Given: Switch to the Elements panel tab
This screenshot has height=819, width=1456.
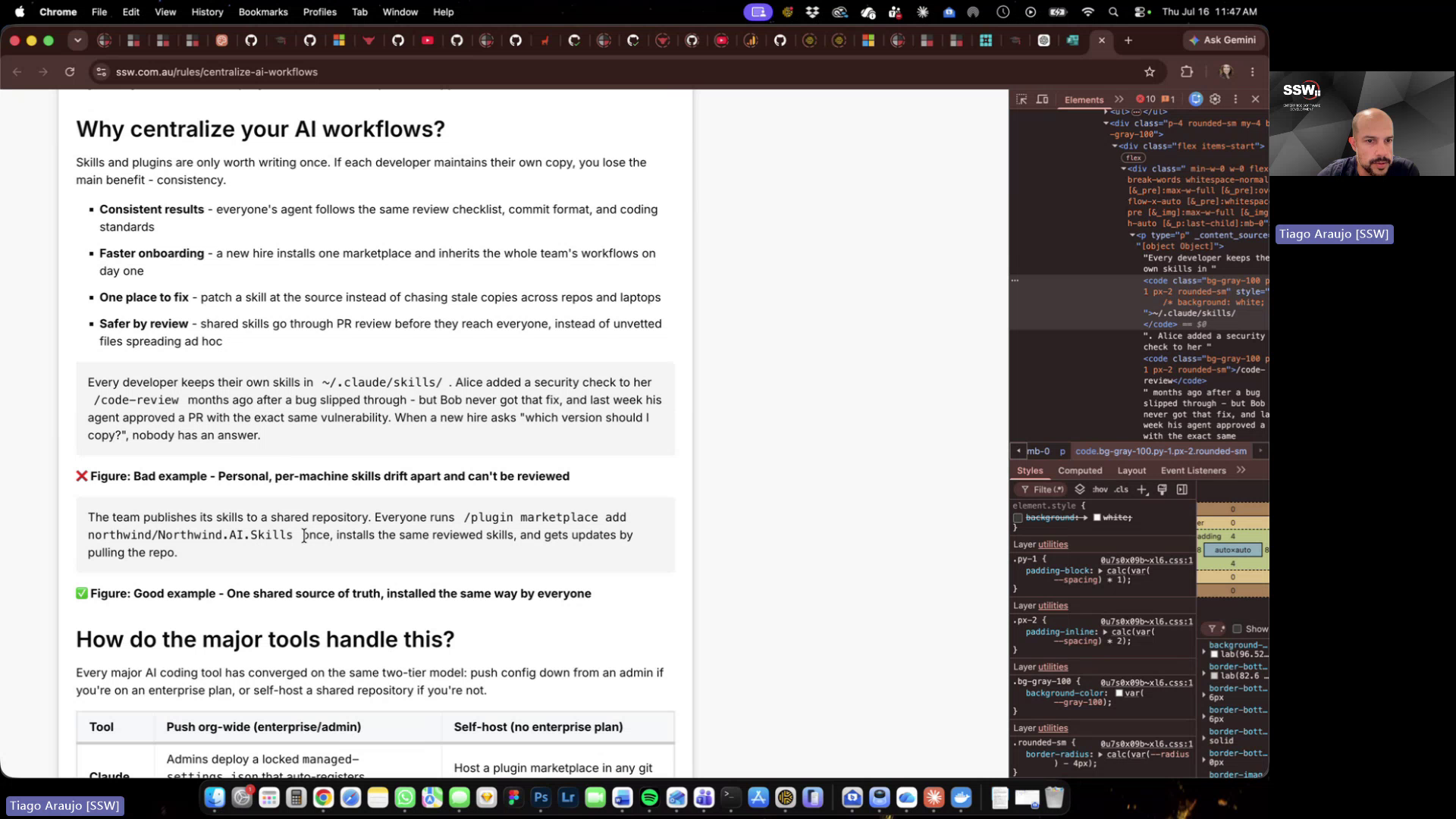Looking at the screenshot, I should click(x=1084, y=99).
